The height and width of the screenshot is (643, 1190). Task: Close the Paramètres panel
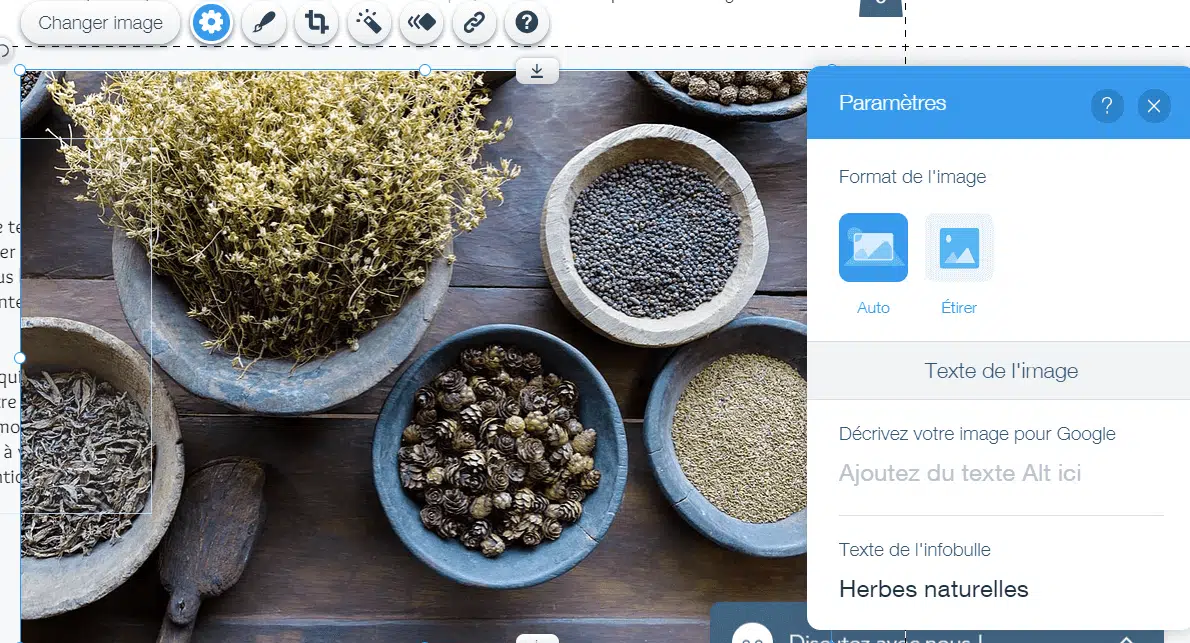(x=1154, y=105)
